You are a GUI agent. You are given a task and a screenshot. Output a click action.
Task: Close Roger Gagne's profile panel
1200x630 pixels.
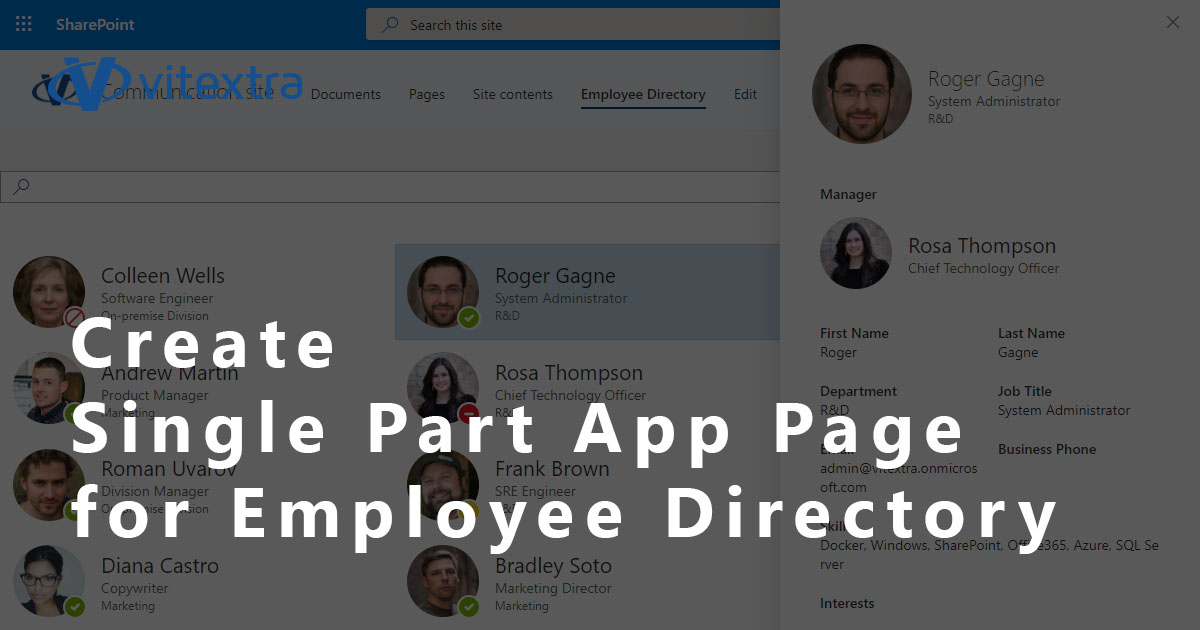click(1172, 22)
